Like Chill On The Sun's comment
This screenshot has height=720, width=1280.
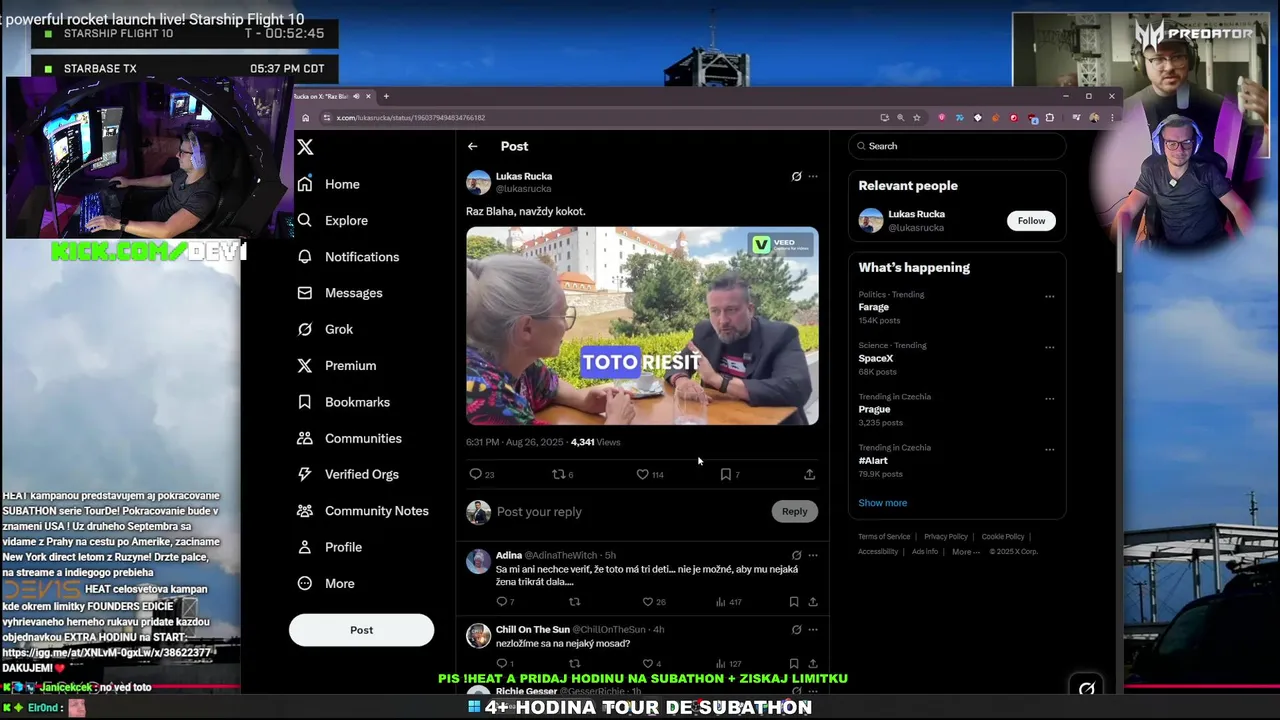point(647,663)
